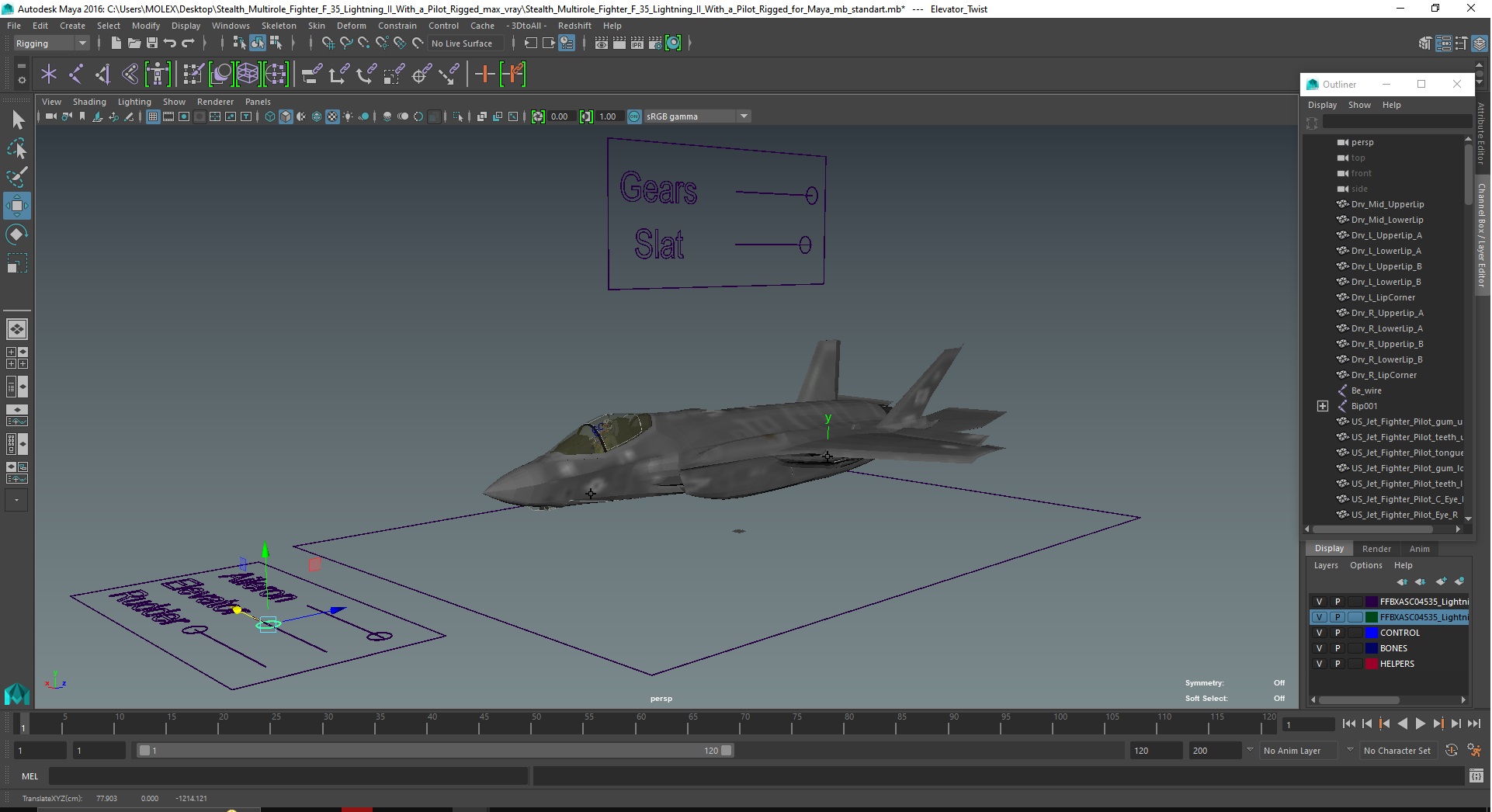The image size is (1492, 812).
Task: Click the Undo arrow icon
Action: click(170, 43)
